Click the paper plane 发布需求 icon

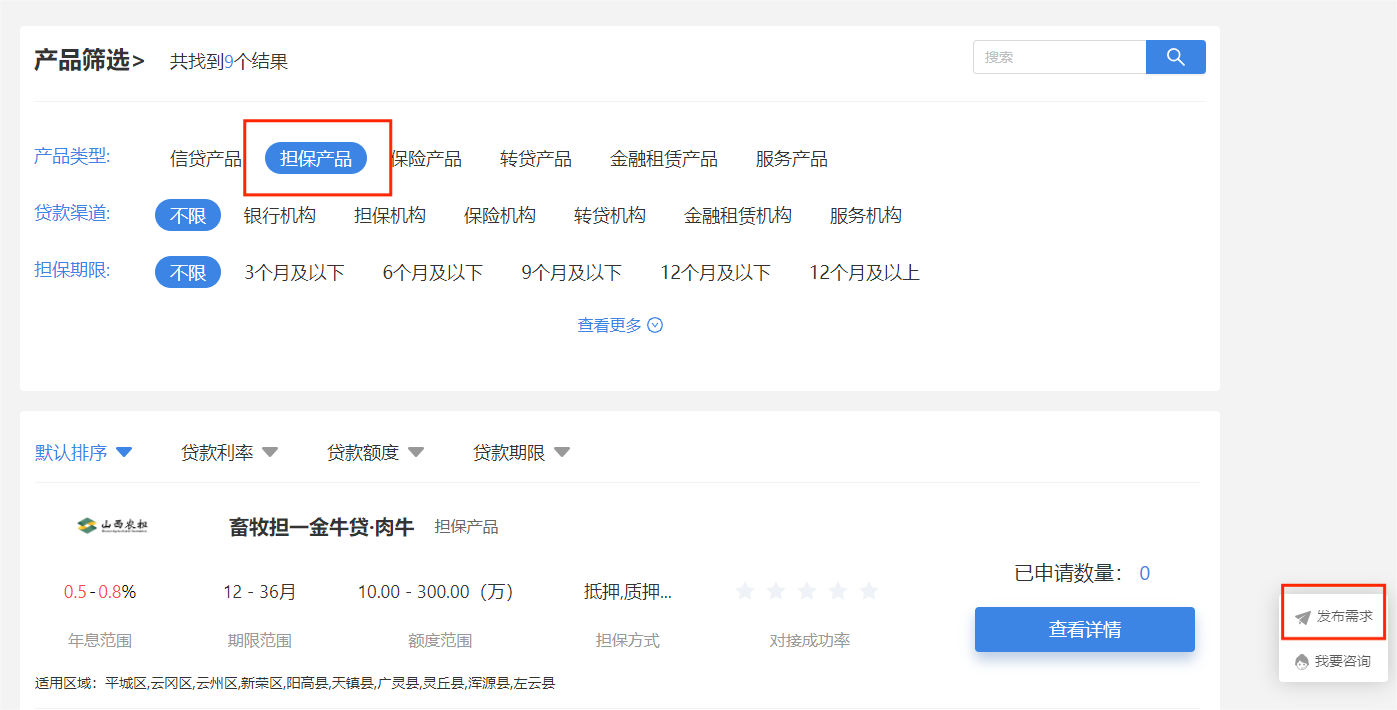pos(1302,617)
